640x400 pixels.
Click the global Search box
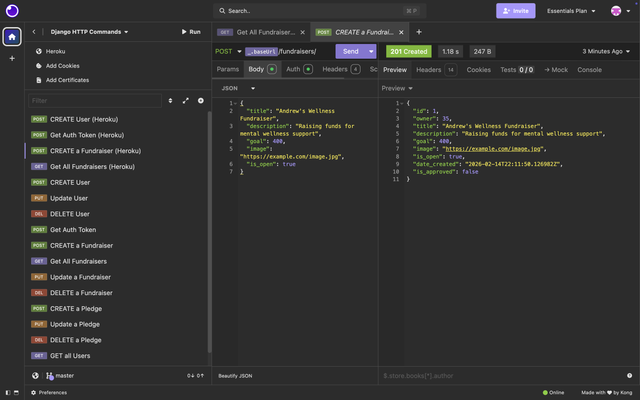point(320,11)
